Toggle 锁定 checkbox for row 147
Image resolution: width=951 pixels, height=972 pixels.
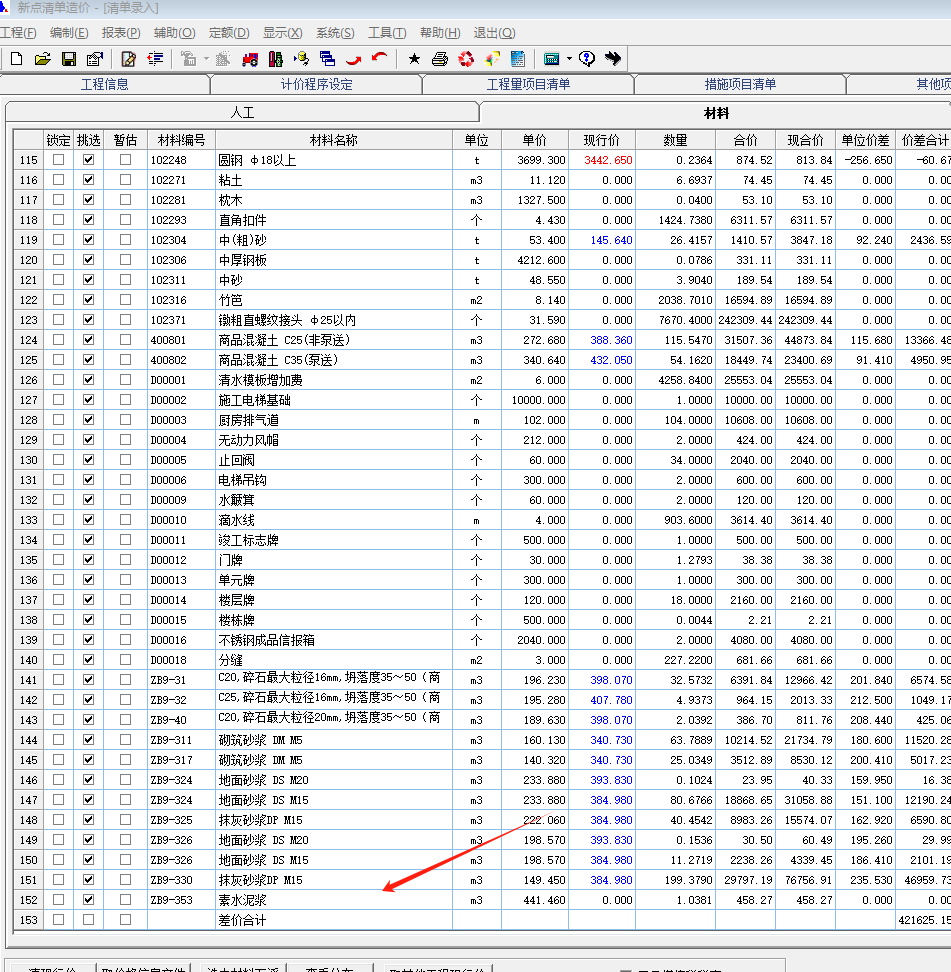click(x=58, y=799)
